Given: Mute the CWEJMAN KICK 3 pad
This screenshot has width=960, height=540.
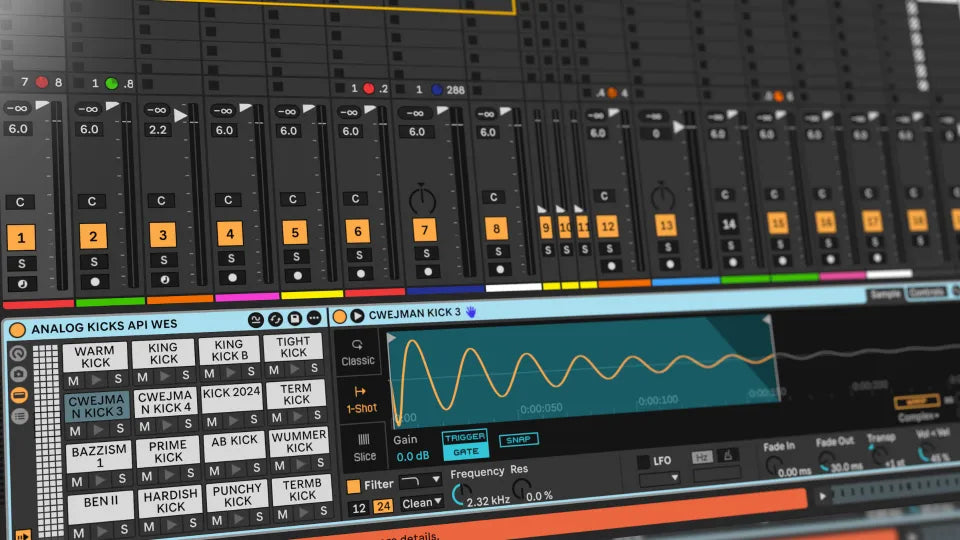Looking at the screenshot, I should 75,431.
